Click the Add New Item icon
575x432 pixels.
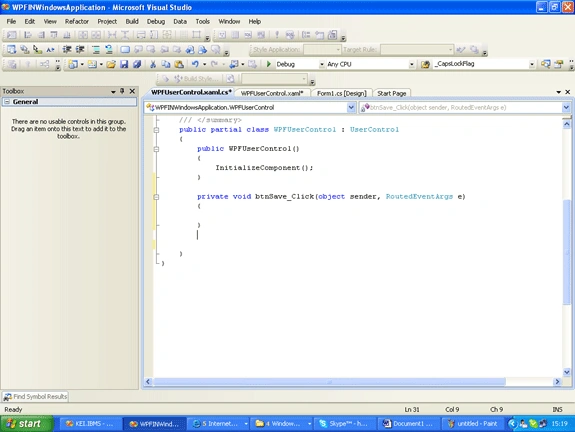[x=92, y=64]
